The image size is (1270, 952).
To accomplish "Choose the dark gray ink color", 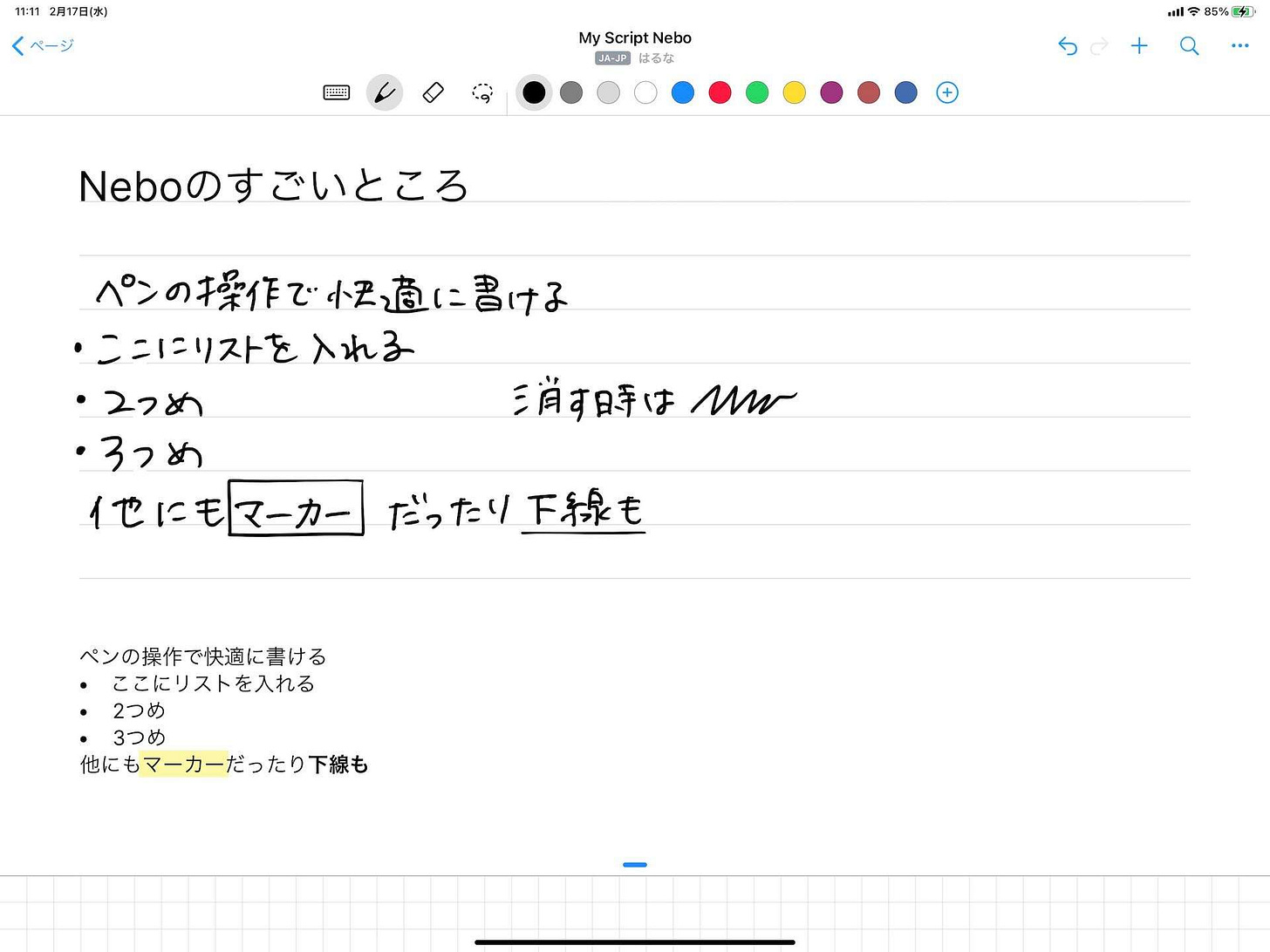I will coord(571,92).
